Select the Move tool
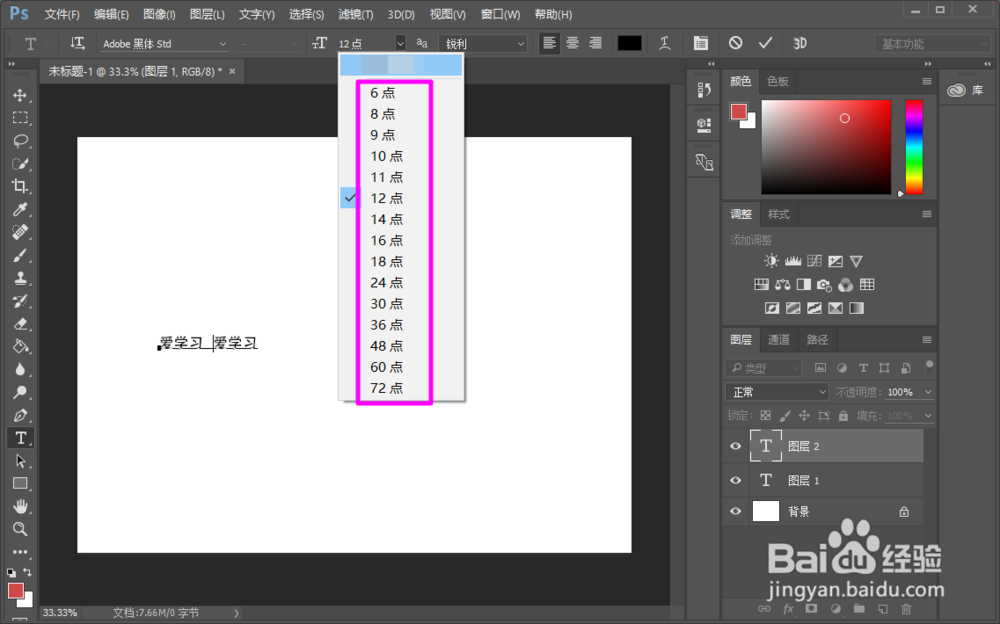 (x=21, y=93)
